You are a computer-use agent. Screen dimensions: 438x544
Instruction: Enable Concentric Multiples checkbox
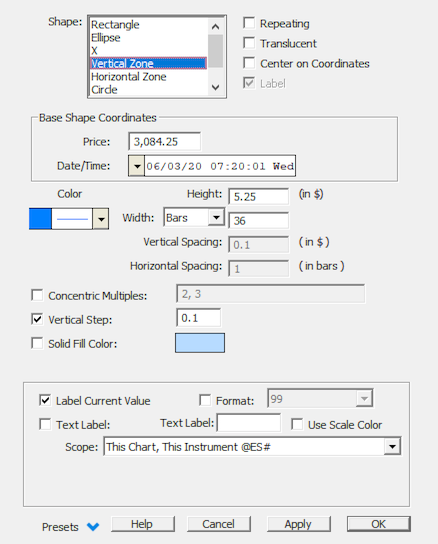coord(37,295)
